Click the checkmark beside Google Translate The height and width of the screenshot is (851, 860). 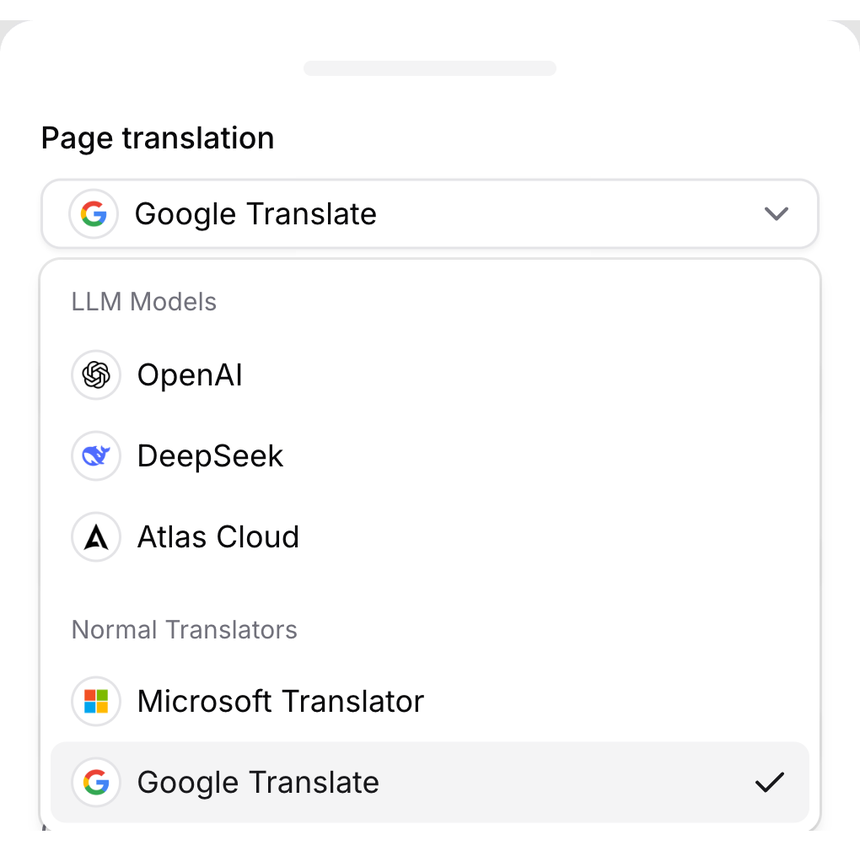pos(770,782)
